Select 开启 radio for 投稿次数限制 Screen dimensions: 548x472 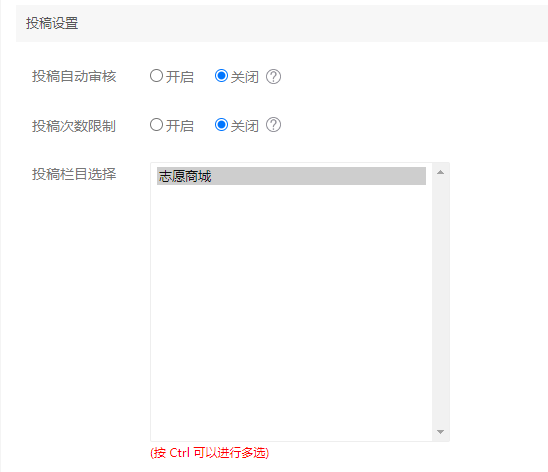pos(156,125)
